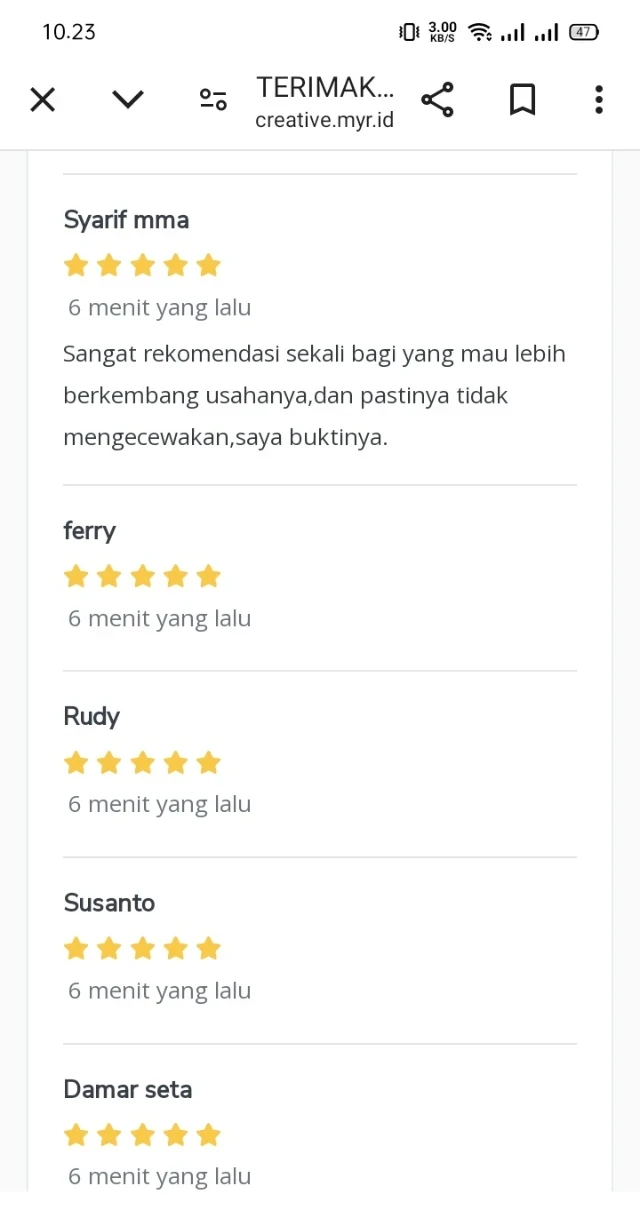Click first star of Syarif mma's rating
This screenshot has height=1210, width=640.
pos(76,265)
